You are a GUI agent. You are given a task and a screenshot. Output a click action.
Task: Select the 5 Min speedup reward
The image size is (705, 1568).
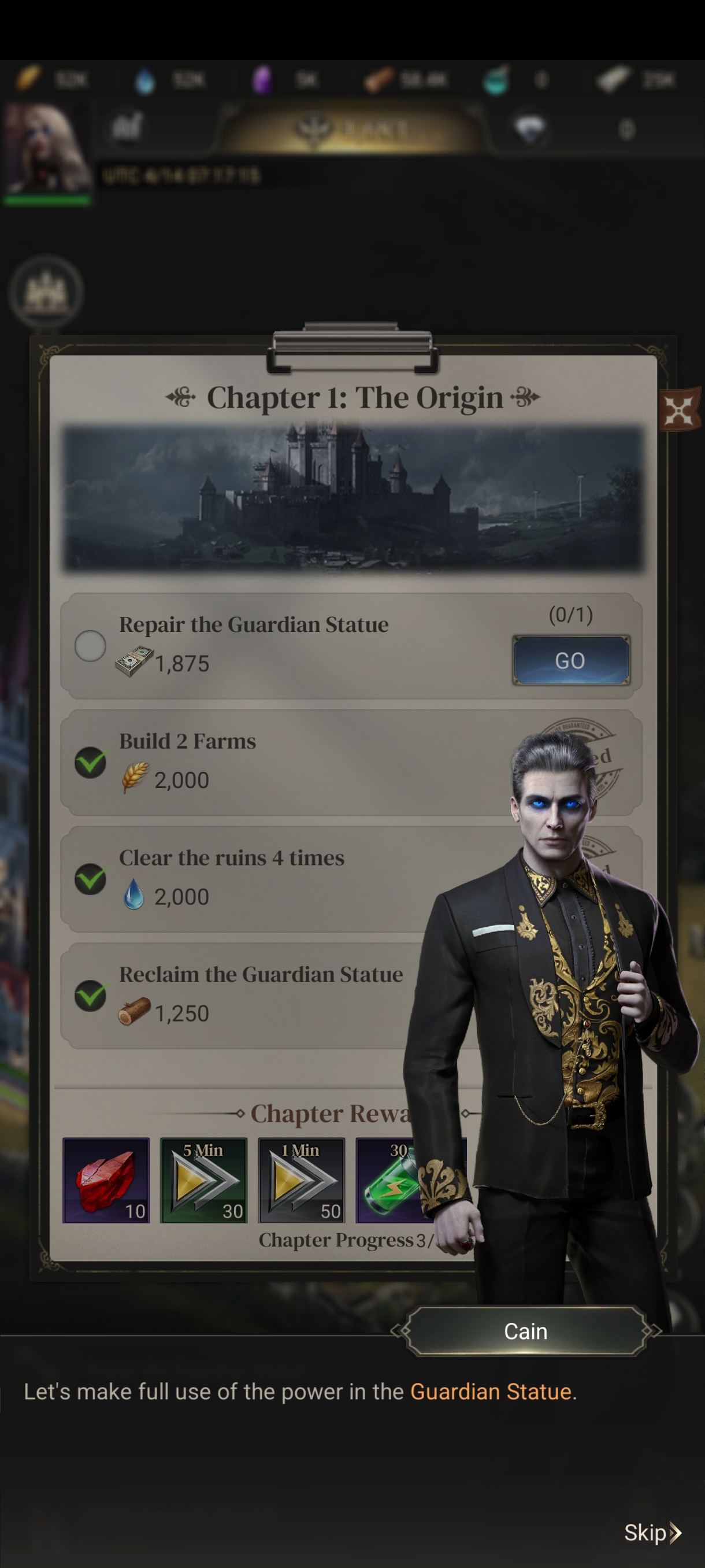[203, 1179]
